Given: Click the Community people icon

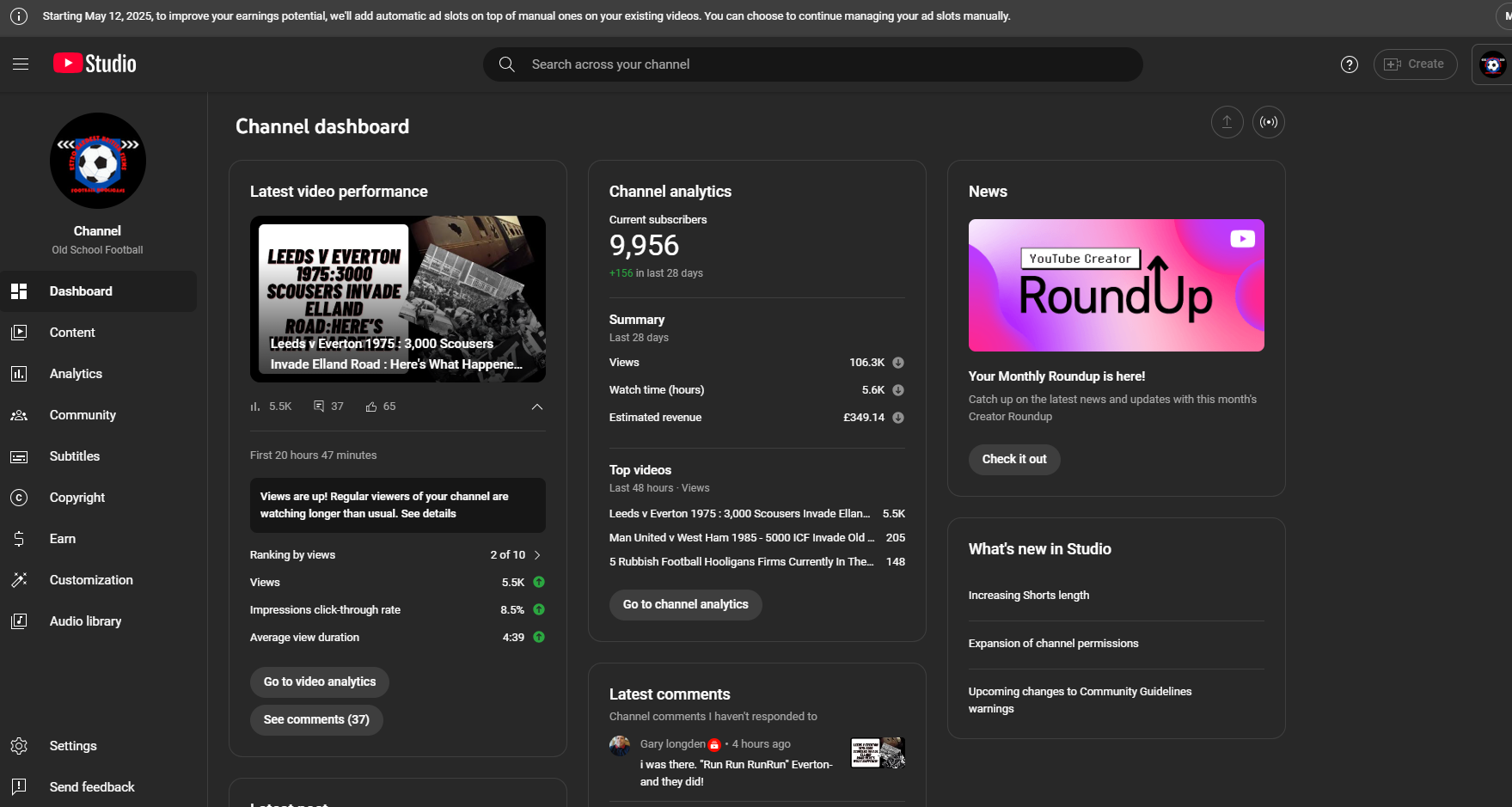Looking at the screenshot, I should tap(19, 415).
